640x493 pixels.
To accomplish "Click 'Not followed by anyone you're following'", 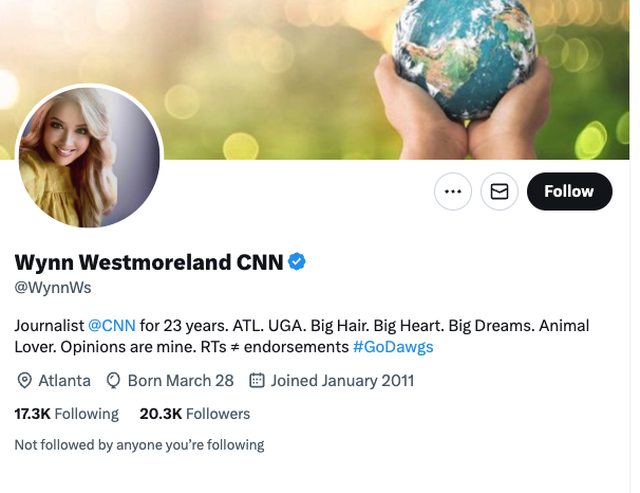I will [139, 445].
